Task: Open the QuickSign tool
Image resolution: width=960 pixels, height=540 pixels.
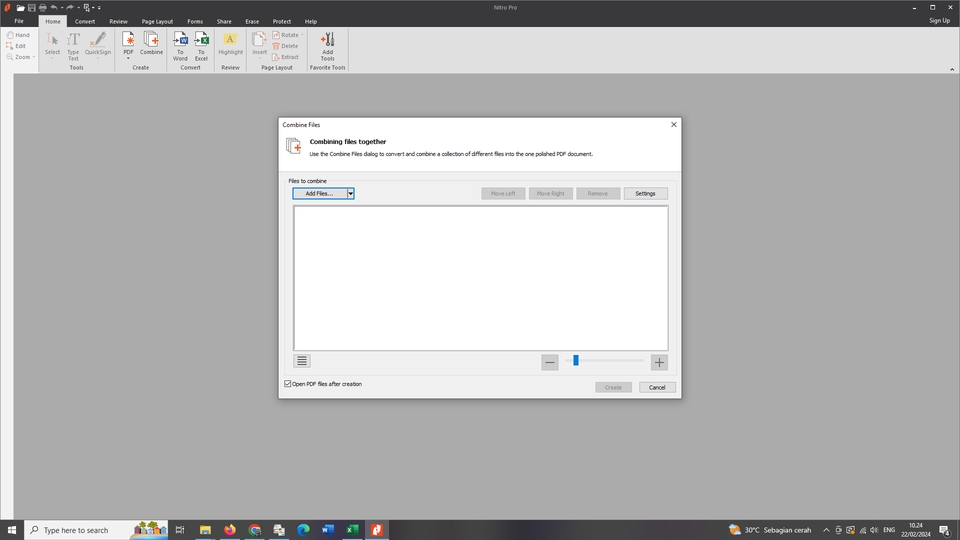Action: click(x=98, y=46)
